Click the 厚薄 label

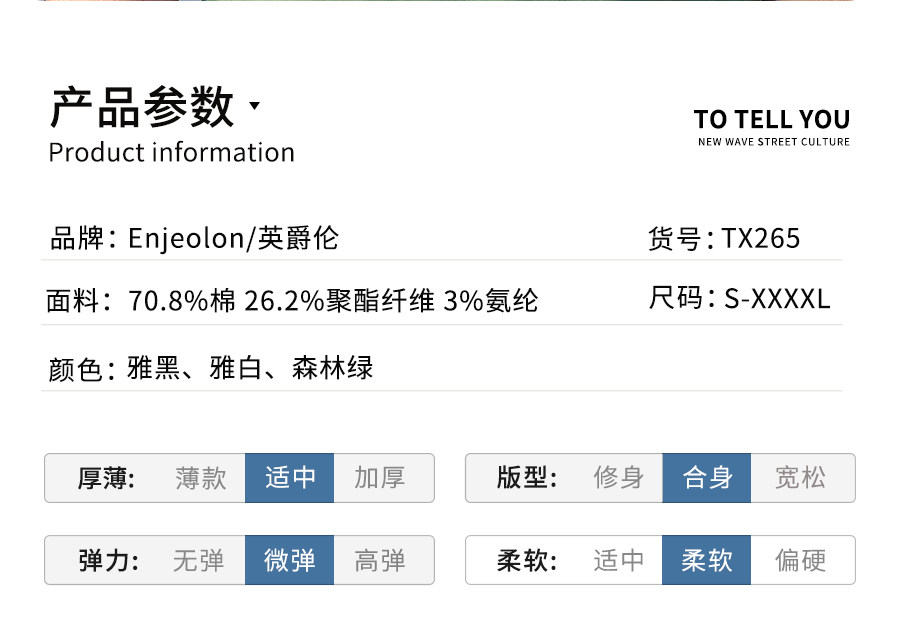[107, 478]
